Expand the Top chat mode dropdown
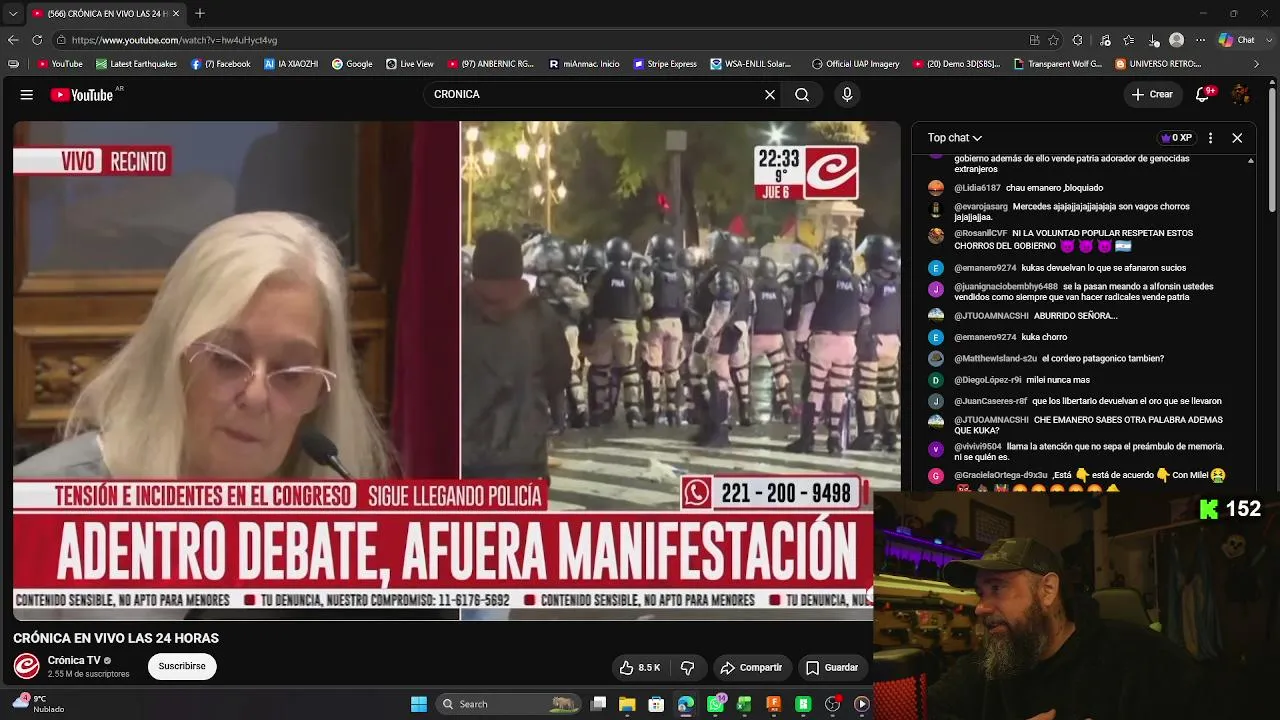The width and height of the screenshot is (1280, 720). pyautogui.click(x=955, y=138)
